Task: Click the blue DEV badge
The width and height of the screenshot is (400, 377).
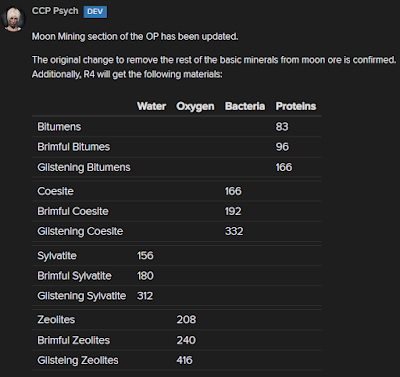Action: [95, 12]
